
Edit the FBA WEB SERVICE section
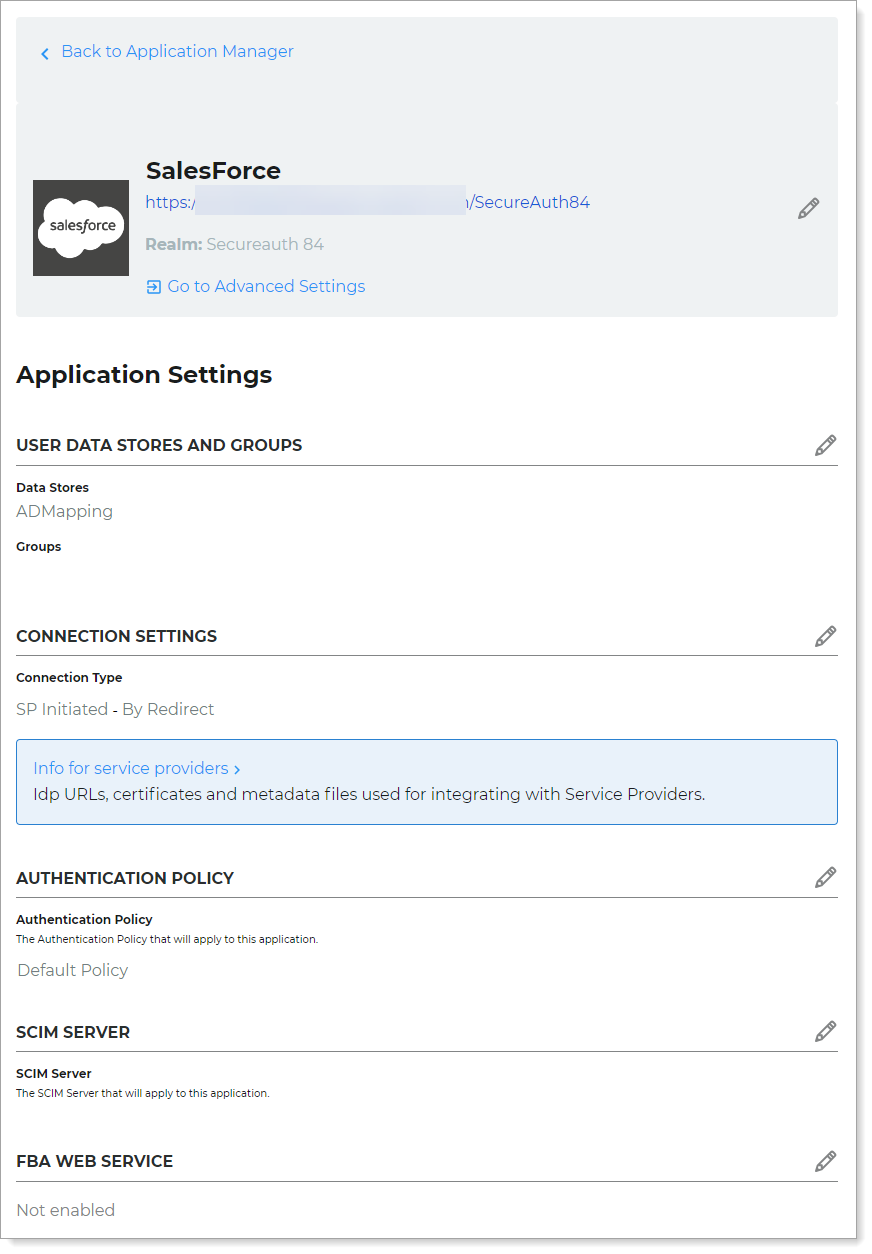[x=825, y=1161]
